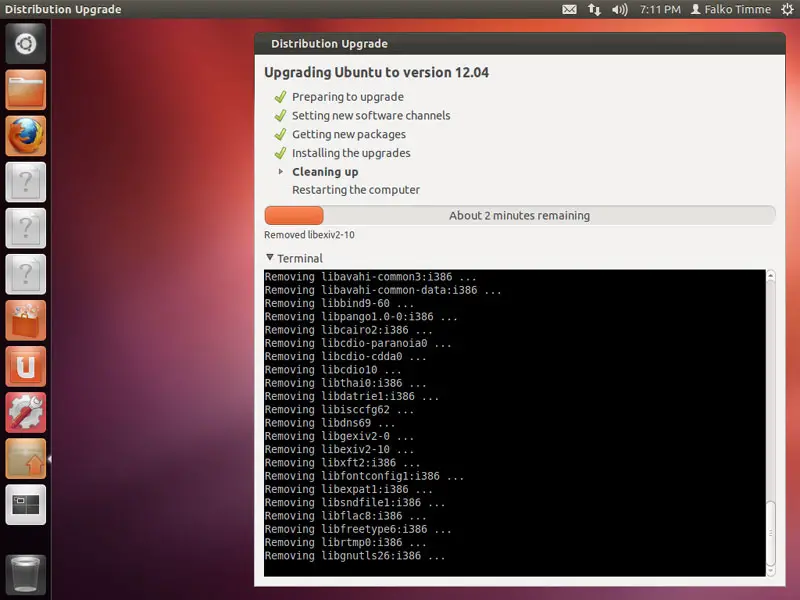The image size is (800, 600).
Task: Click the terminal output scrollbar thumb
Action: [771, 533]
